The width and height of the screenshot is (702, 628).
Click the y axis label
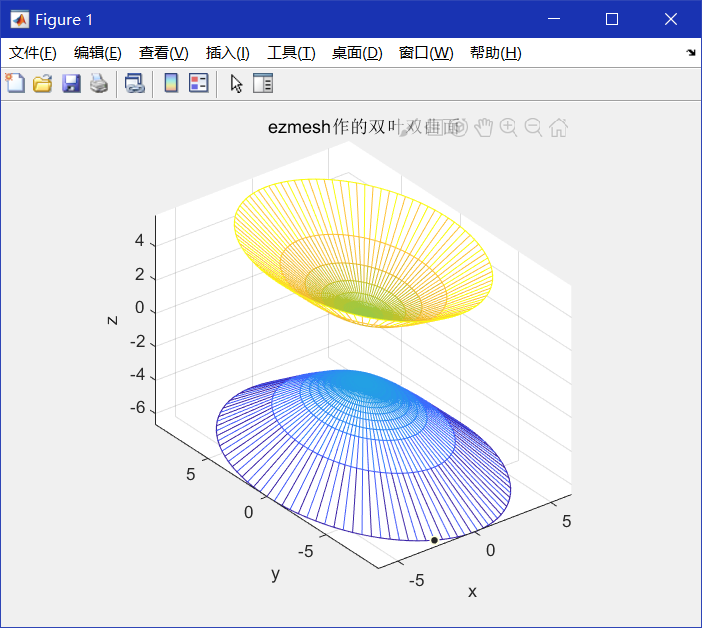point(275,573)
